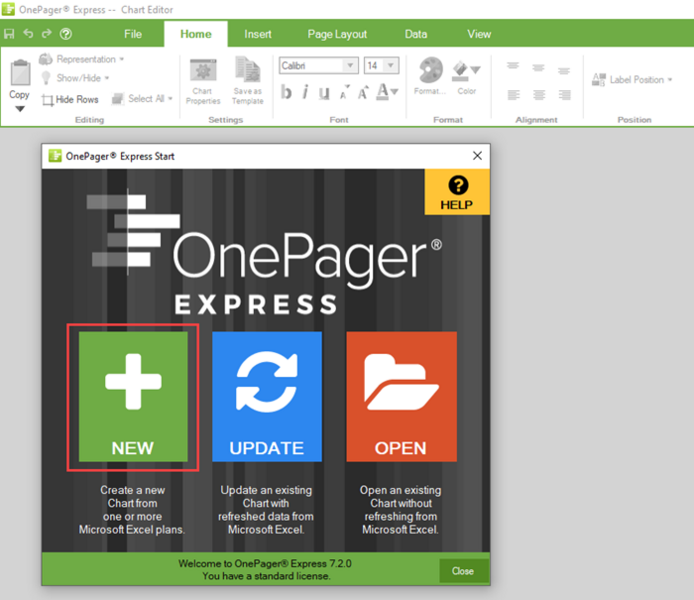Expand the Copy dropdown arrow

coord(19,109)
